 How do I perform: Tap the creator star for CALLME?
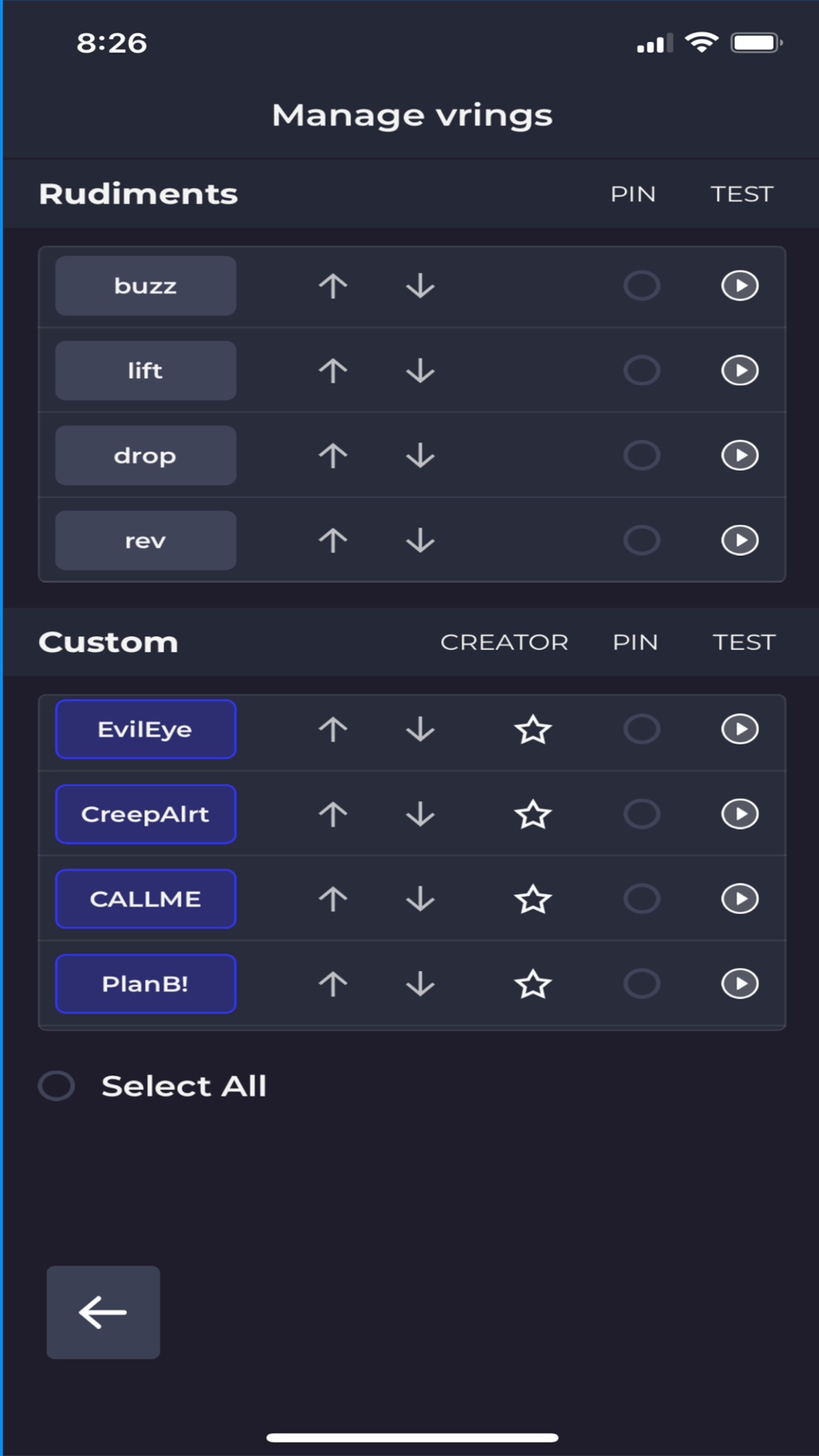click(x=533, y=899)
